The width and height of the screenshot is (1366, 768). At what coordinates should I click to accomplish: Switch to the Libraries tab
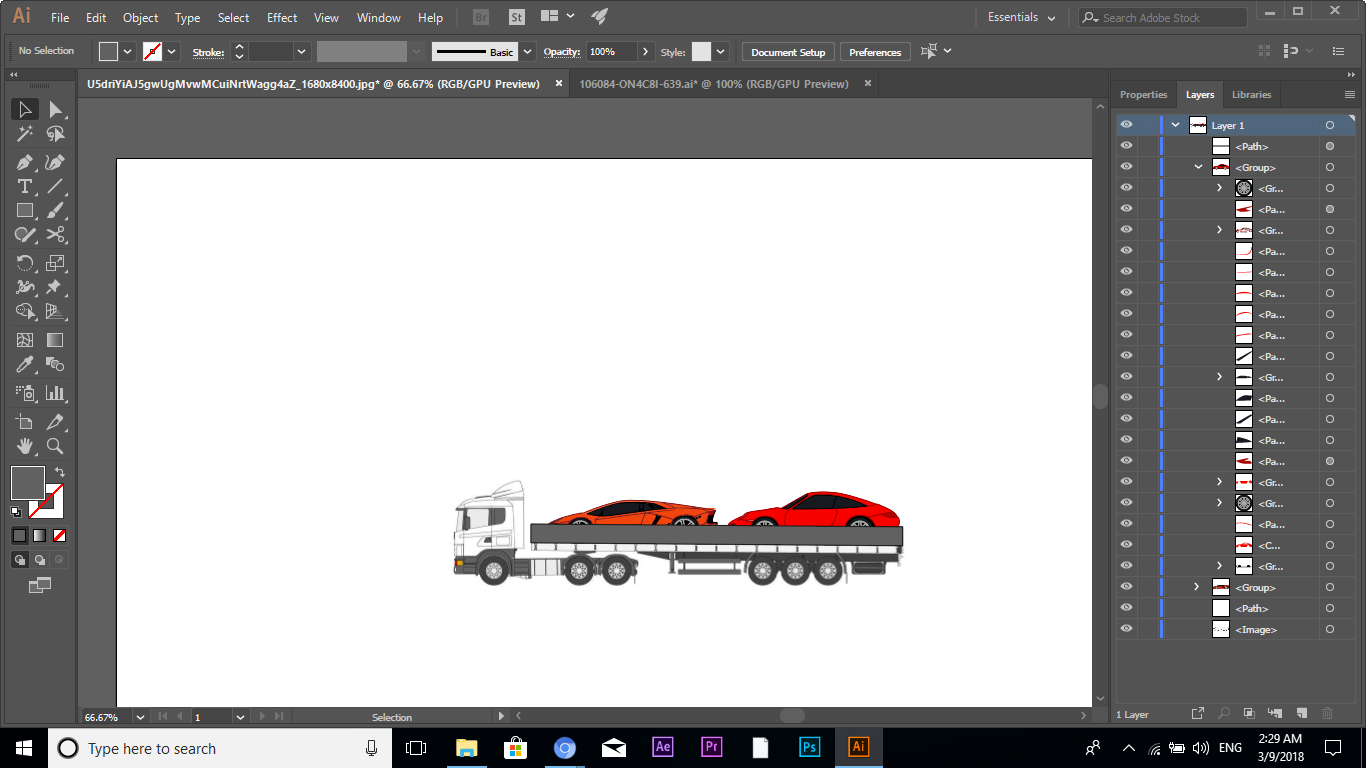tap(1251, 94)
